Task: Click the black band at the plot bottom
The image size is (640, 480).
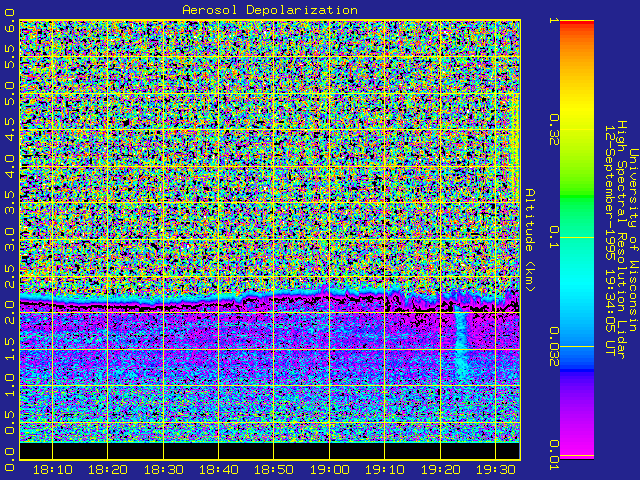Action: (270, 451)
